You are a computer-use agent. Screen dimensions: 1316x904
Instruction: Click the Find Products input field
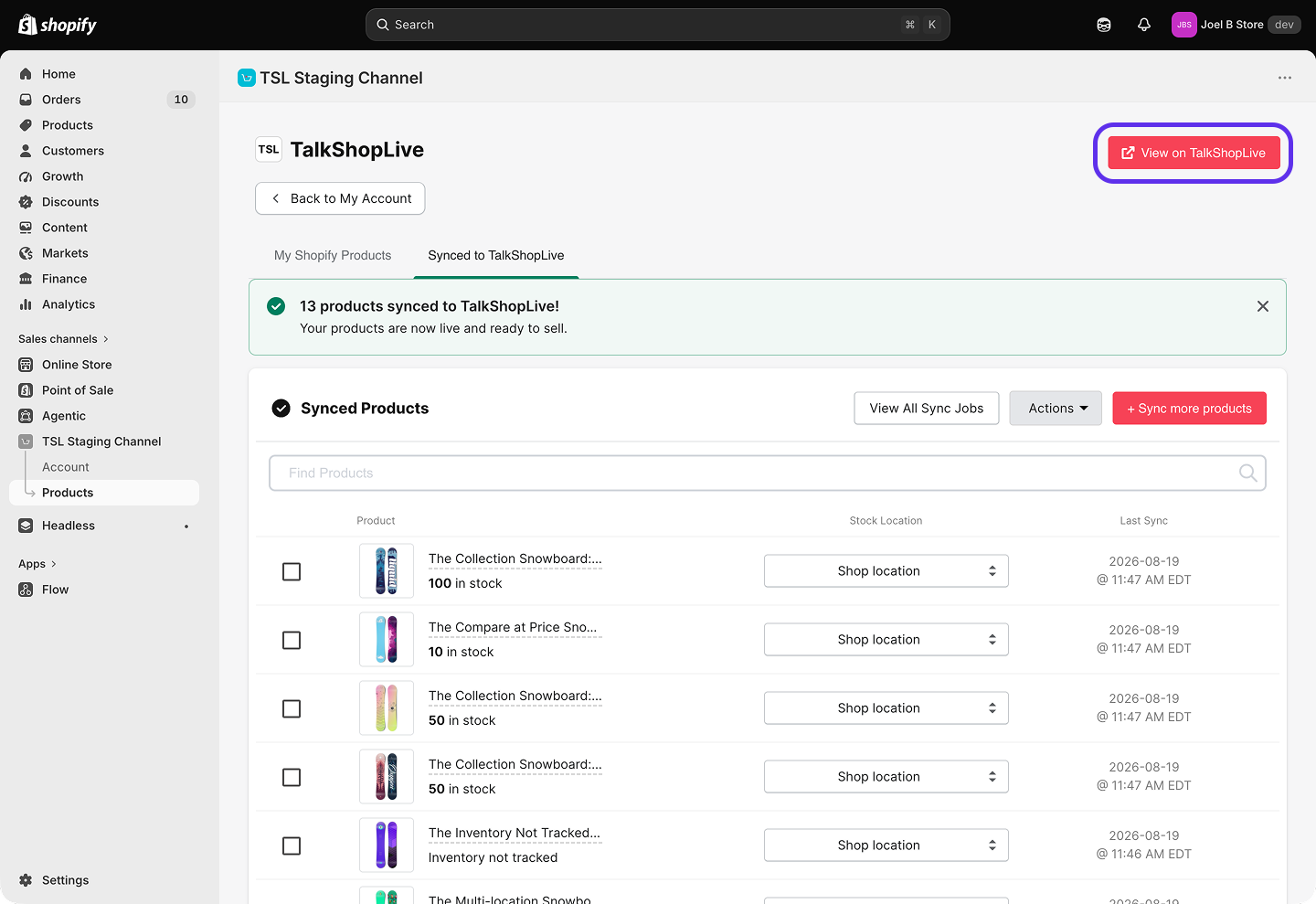click(768, 473)
